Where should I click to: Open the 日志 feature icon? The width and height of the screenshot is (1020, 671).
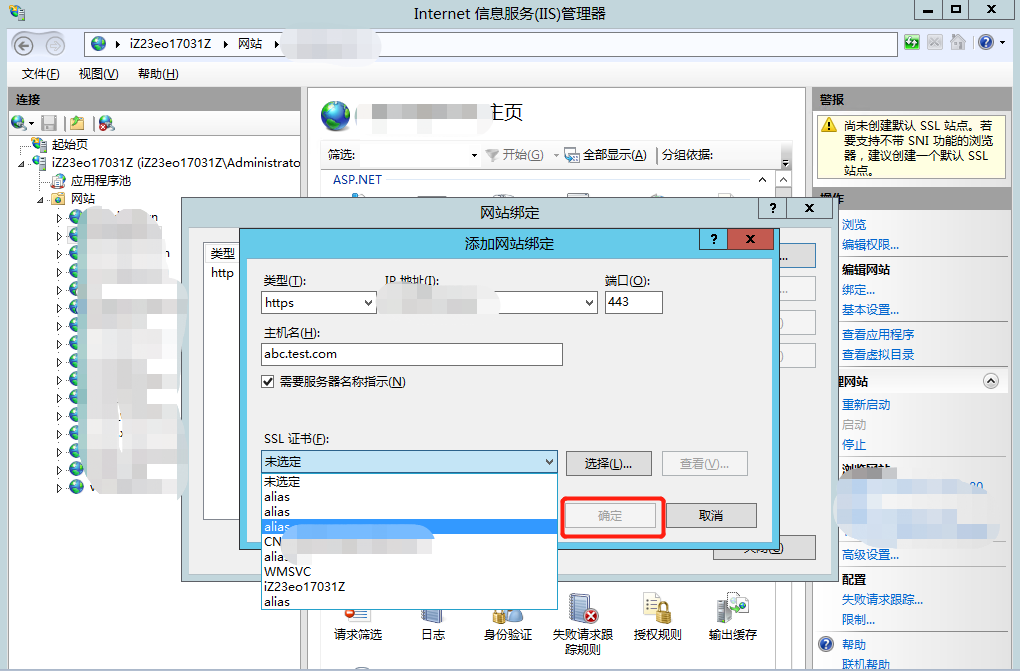[x=432, y=614]
